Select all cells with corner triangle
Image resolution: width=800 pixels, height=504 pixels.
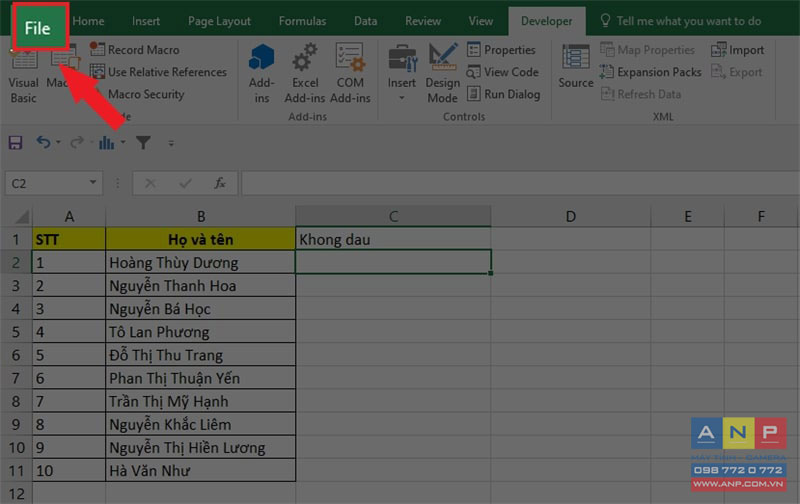pos(21,217)
